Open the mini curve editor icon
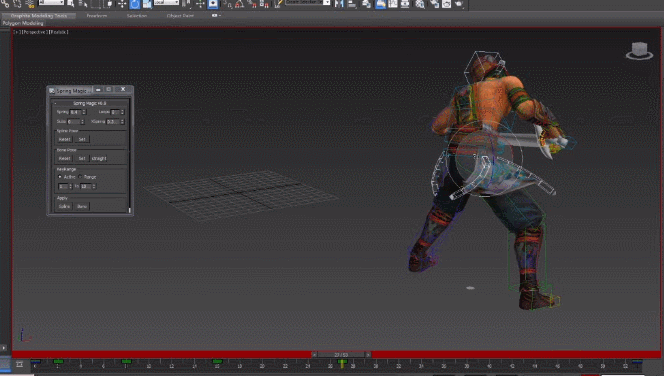The width and height of the screenshot is (664, 376). coord(19,364)
